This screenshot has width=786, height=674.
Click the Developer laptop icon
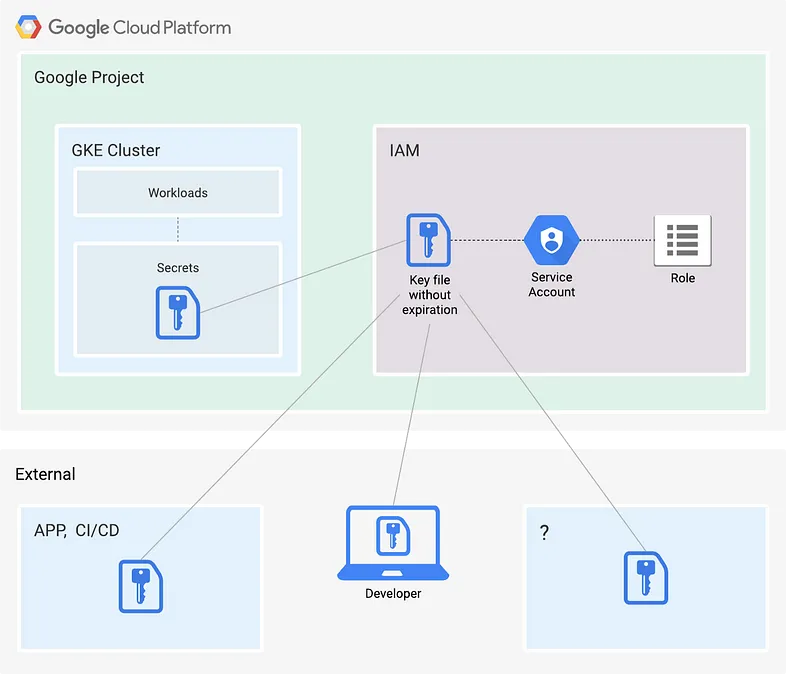coord(393,543)
